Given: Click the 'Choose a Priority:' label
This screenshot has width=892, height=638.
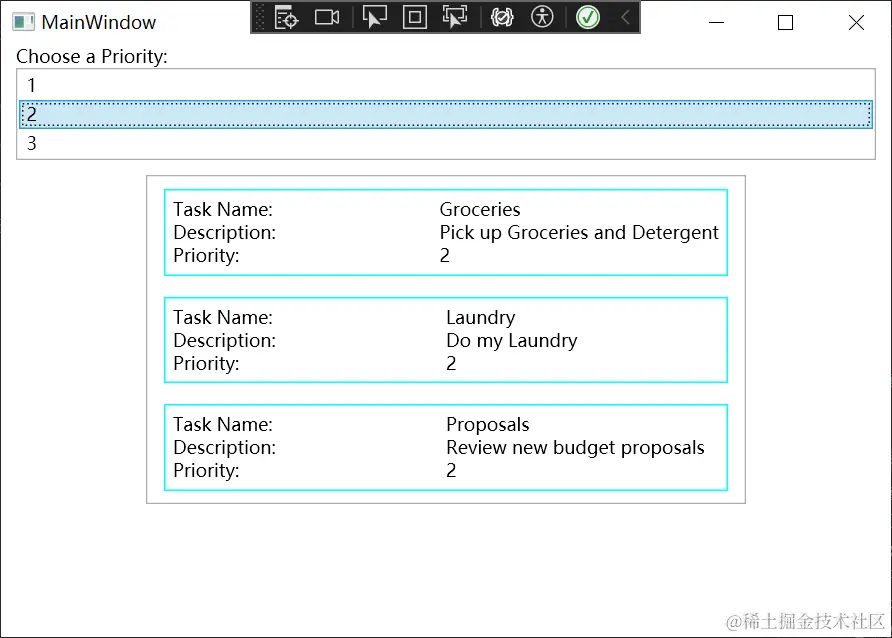Looking at the screenshot, I should tap(92, 56).
